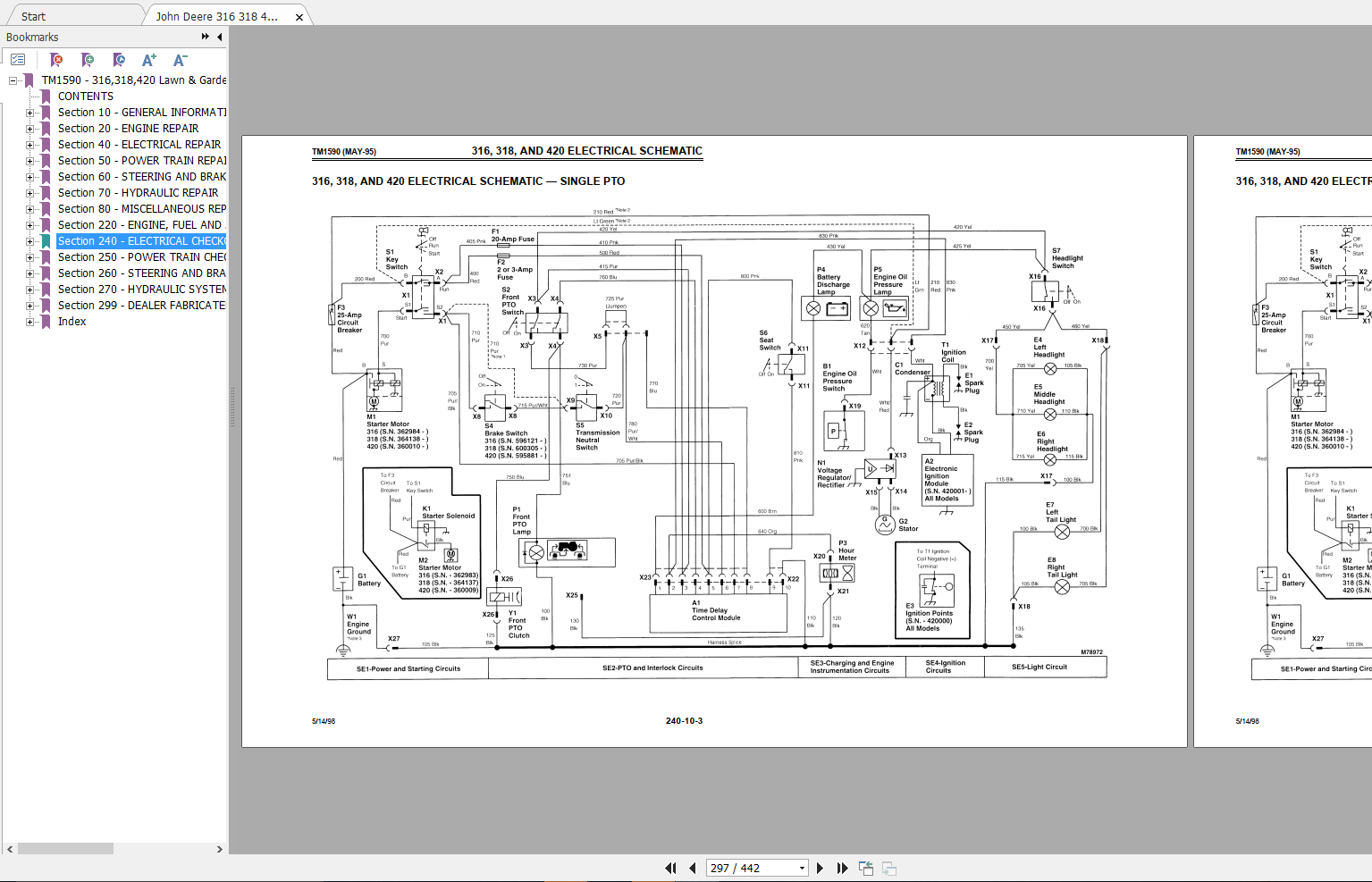Click the 'SE2-PTO and Interlock Circuits' label
The width and height of the screenshot is (1372, 882).
point(652,668)
